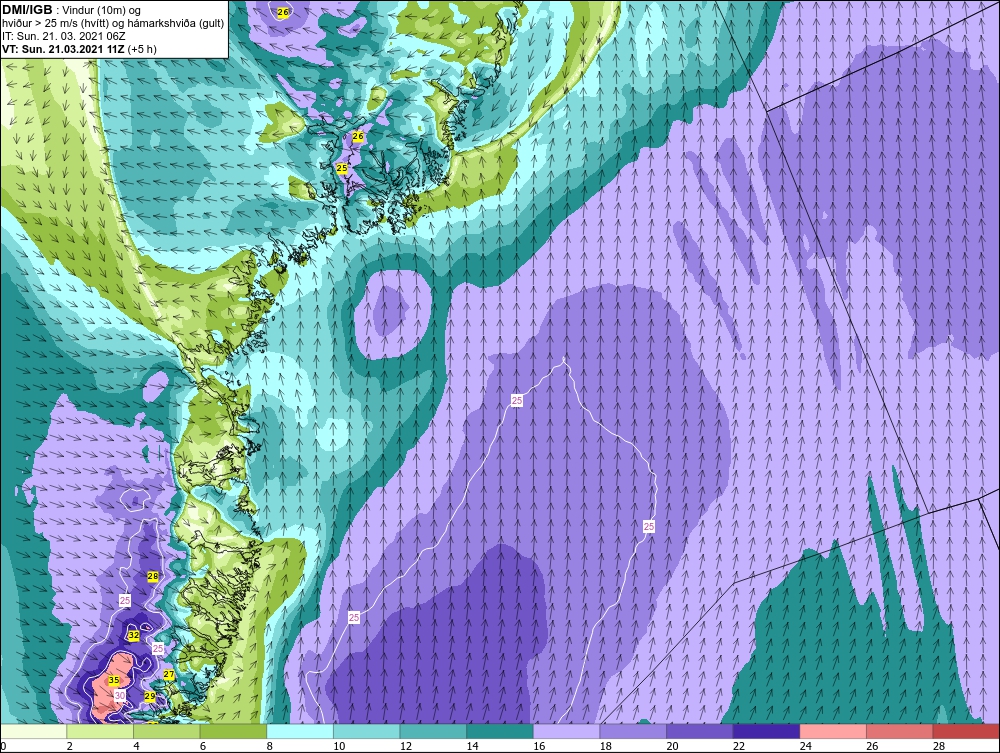The image size is (1000, 753).
Task: Click the yellow '35' max gust label
Action: pyautogui.click(x=114, y=680)
